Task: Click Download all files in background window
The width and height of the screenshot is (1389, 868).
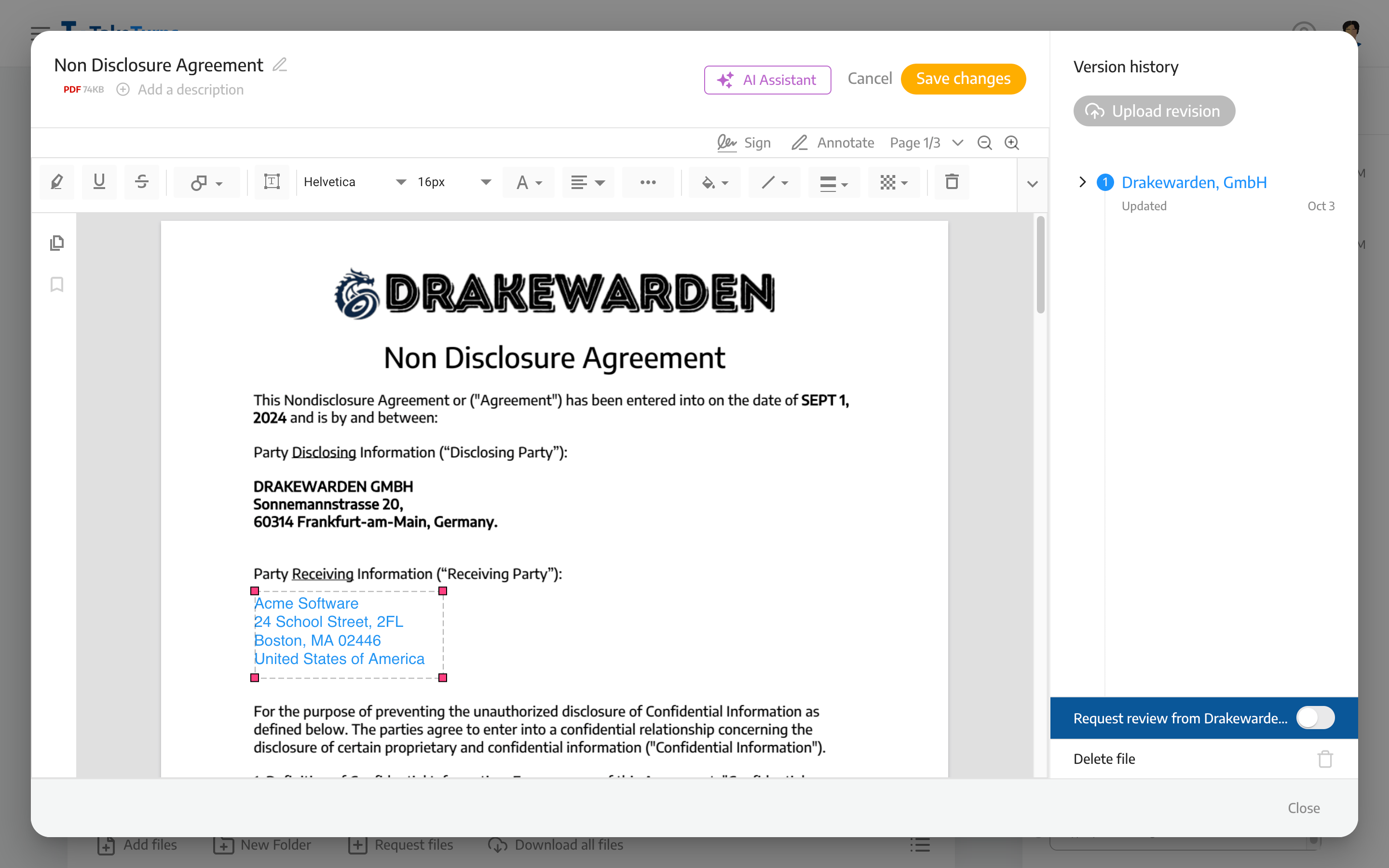Action: 556,844
